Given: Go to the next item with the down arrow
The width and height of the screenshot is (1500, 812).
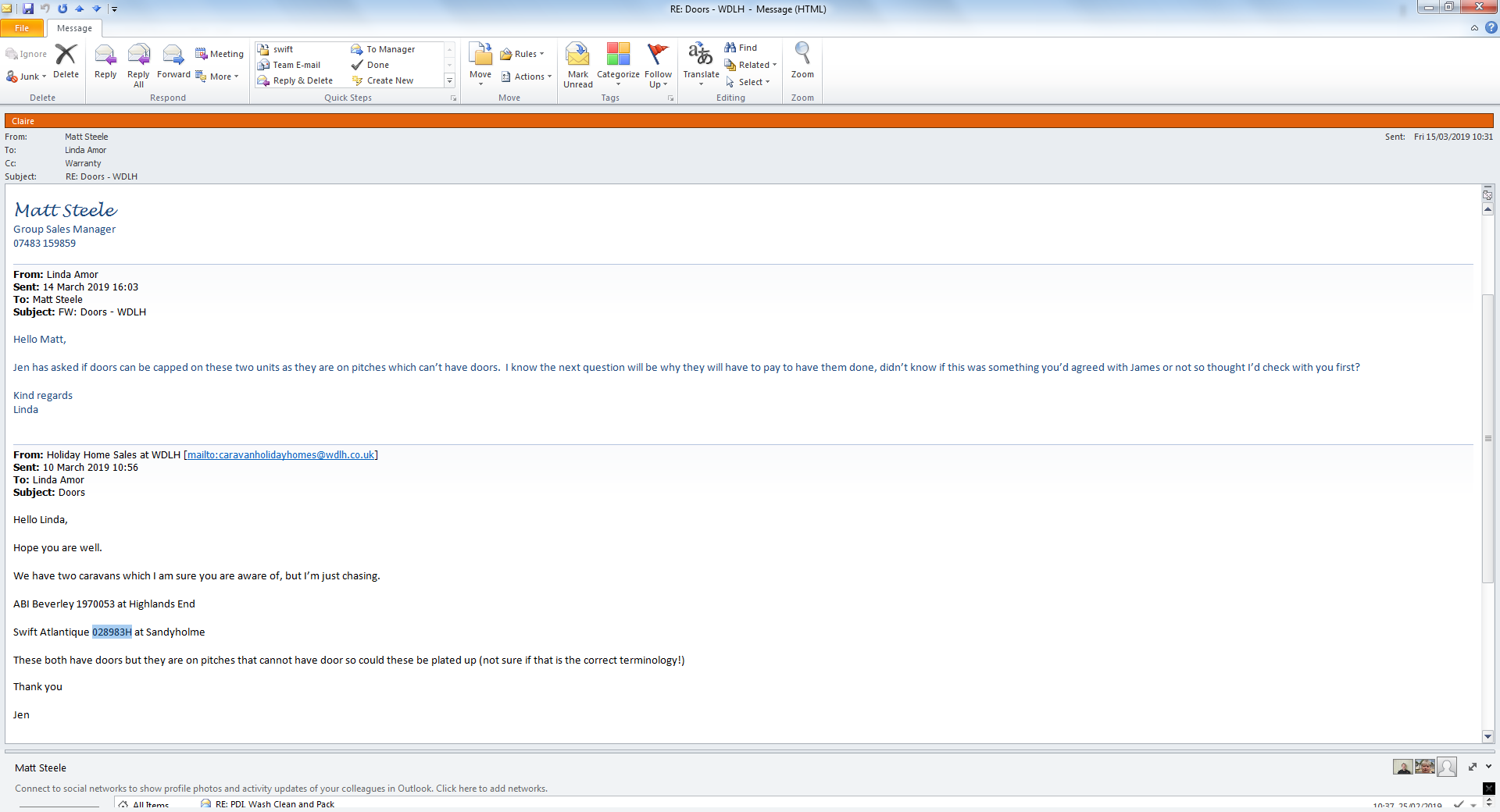Looking at the screenshot, I should (x=97, y=9).
